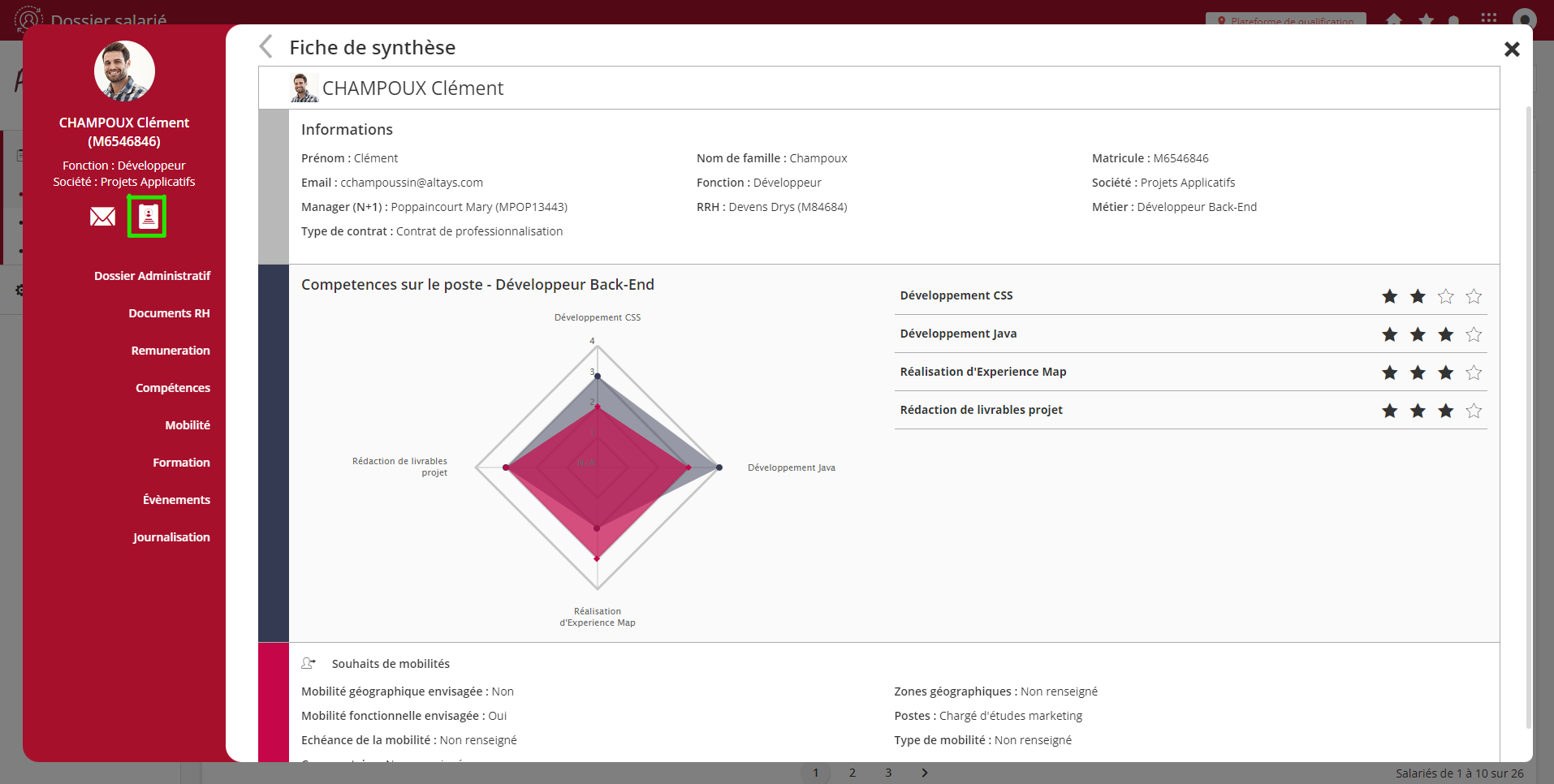The height and width of the screenshot is (784, 1554).
Task: Click the empty fourth star for Développement Java
Action: tap(1474, 334)
